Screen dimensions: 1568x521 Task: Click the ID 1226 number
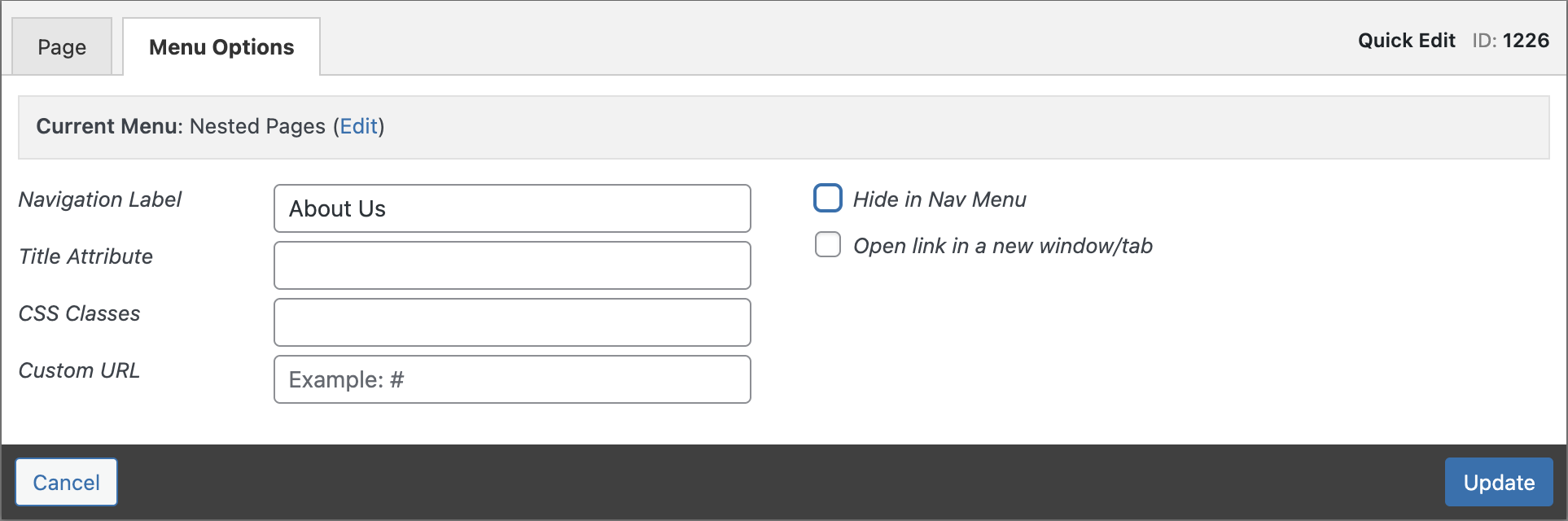click(1525, 41)
